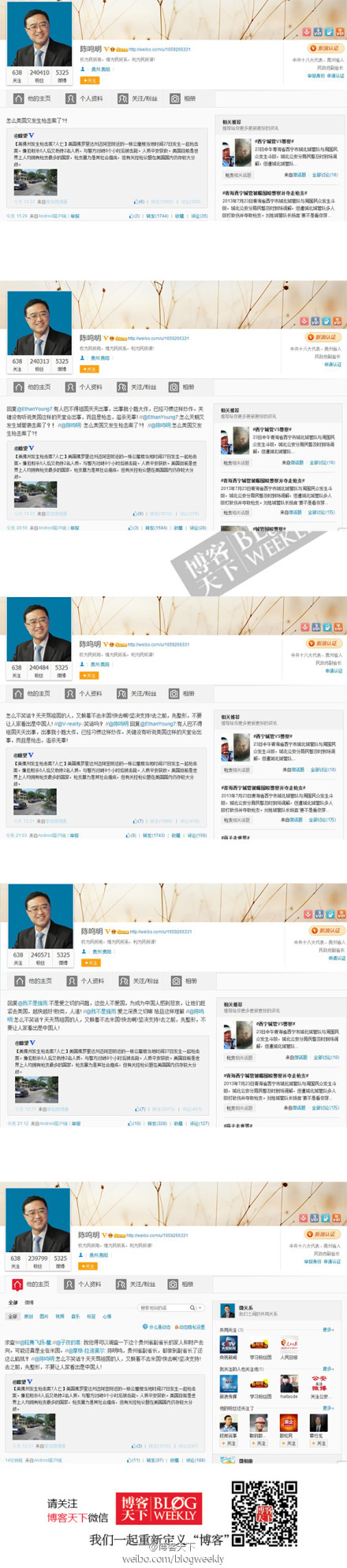Viewport: 347px width, 1568px height.
Task: Open the search box dropdown arrow in the 239799 fans screenshot
Action: pyautogui.click(x=200, y=1308)
